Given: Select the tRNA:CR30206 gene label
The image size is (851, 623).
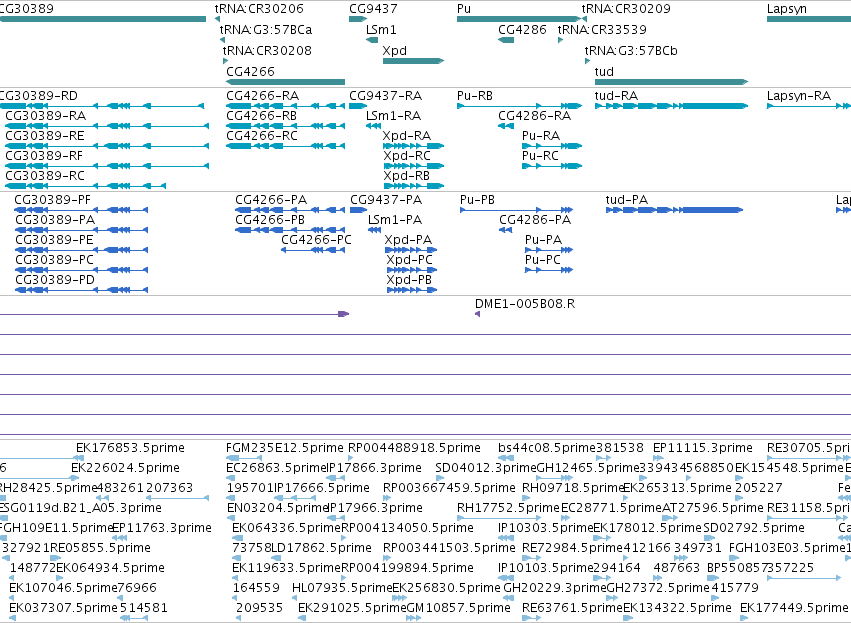Looking at the screenshot, I should pyautogui.click(x=259, y=9).
